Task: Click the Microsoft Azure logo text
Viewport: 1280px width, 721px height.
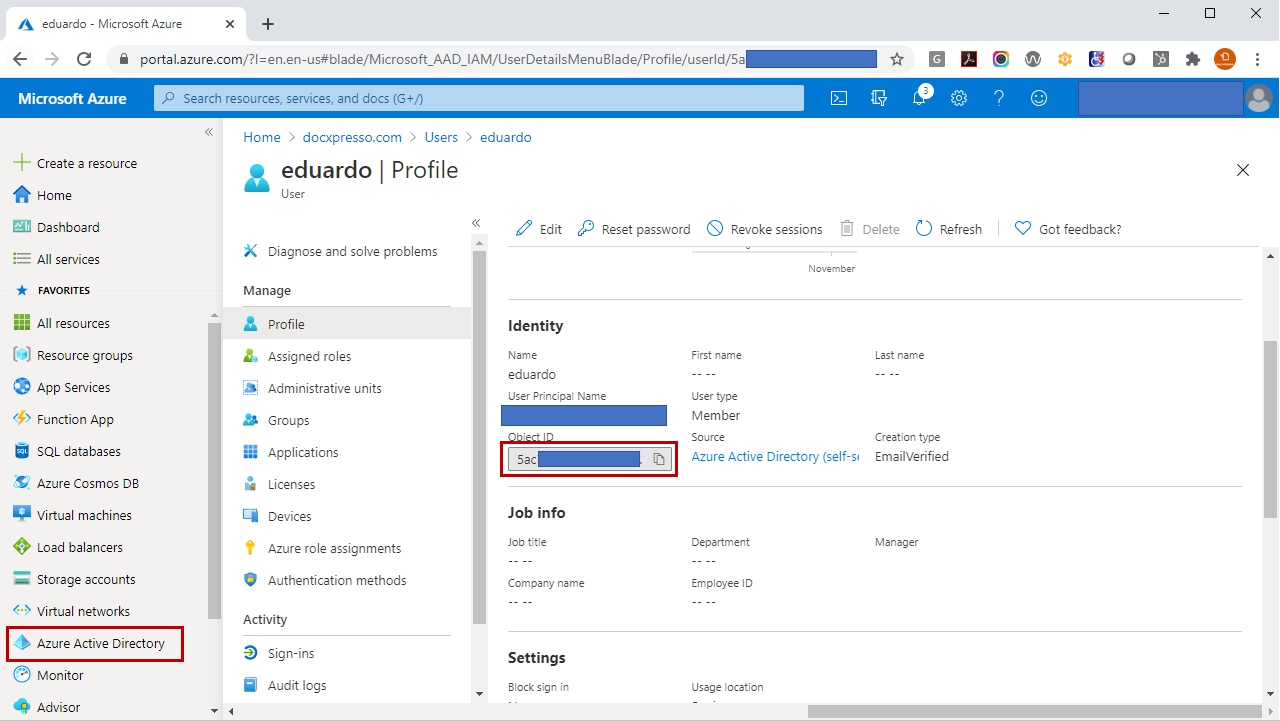Action: coord(72,98)
